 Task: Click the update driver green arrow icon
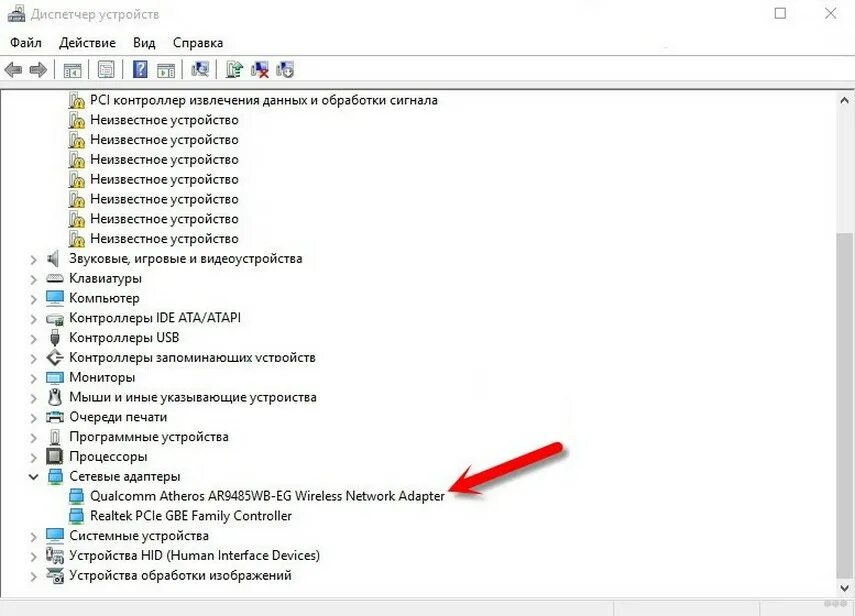pos(234,69)
